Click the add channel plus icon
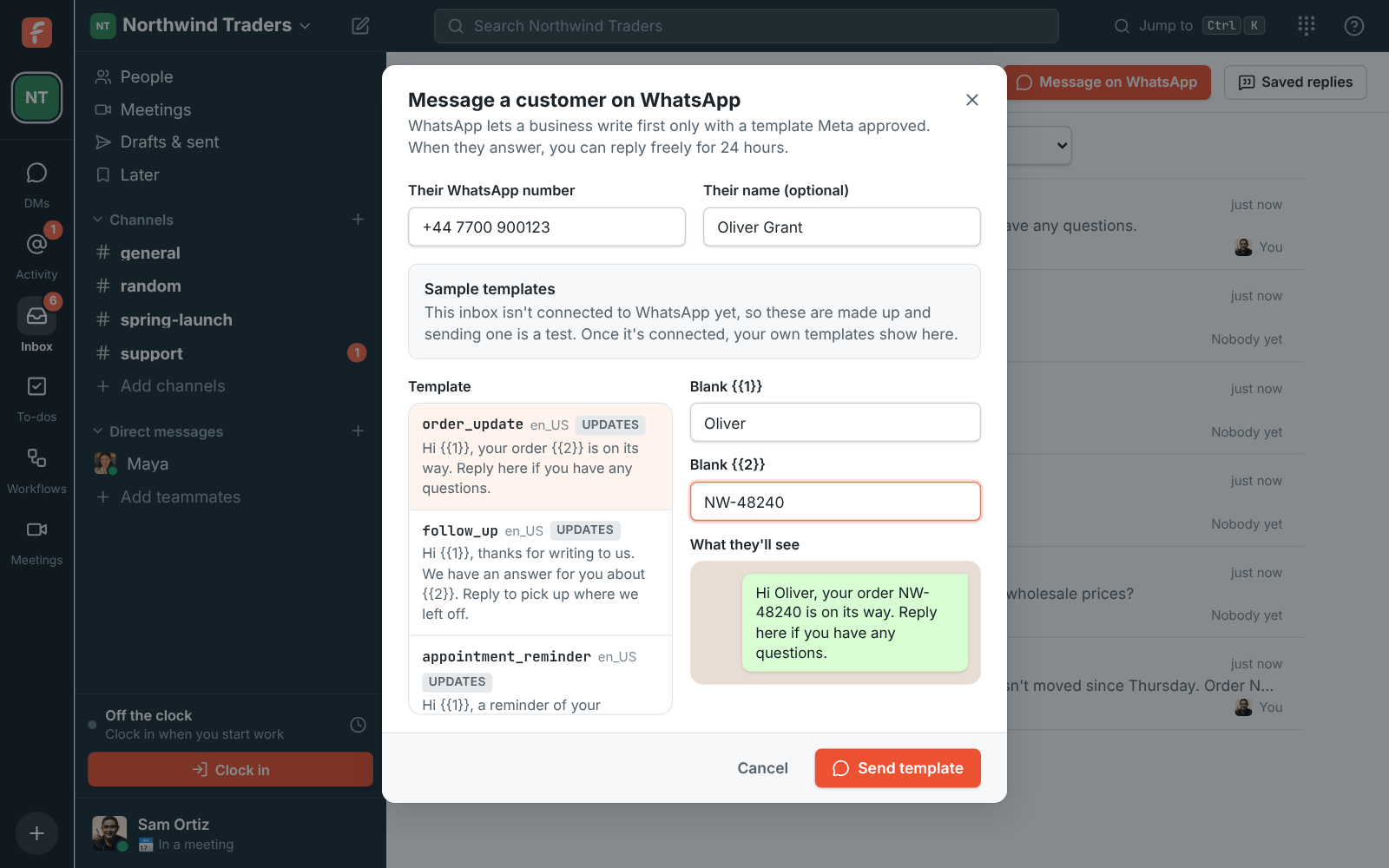Image resolution: width=1389 pixels, height=868 pixels. tap(358, 220)
